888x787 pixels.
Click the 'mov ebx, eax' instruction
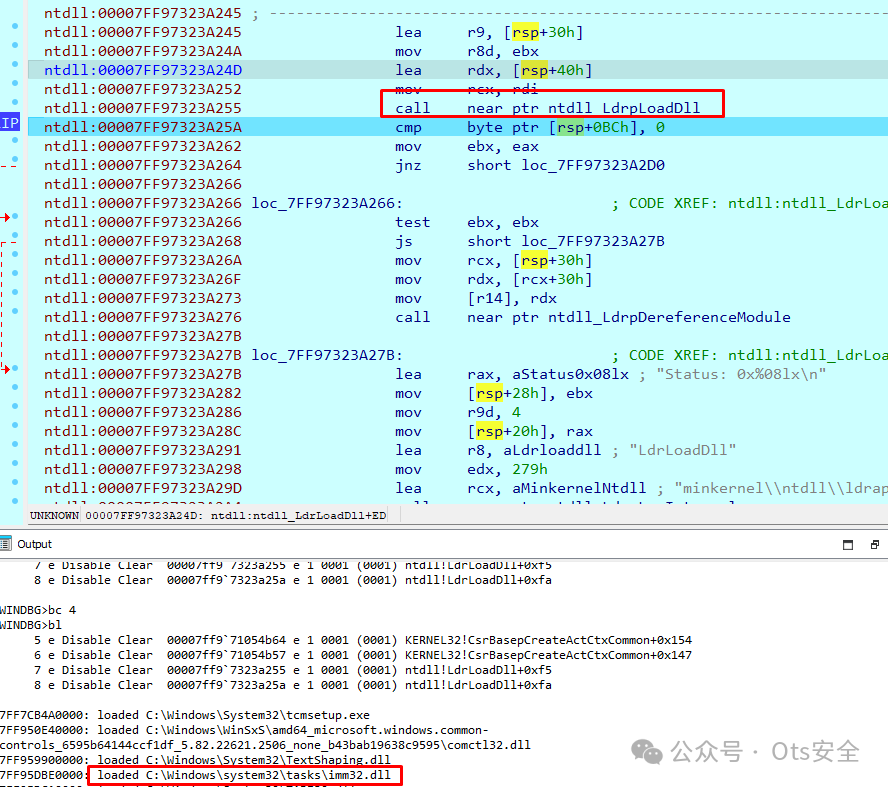467,146
